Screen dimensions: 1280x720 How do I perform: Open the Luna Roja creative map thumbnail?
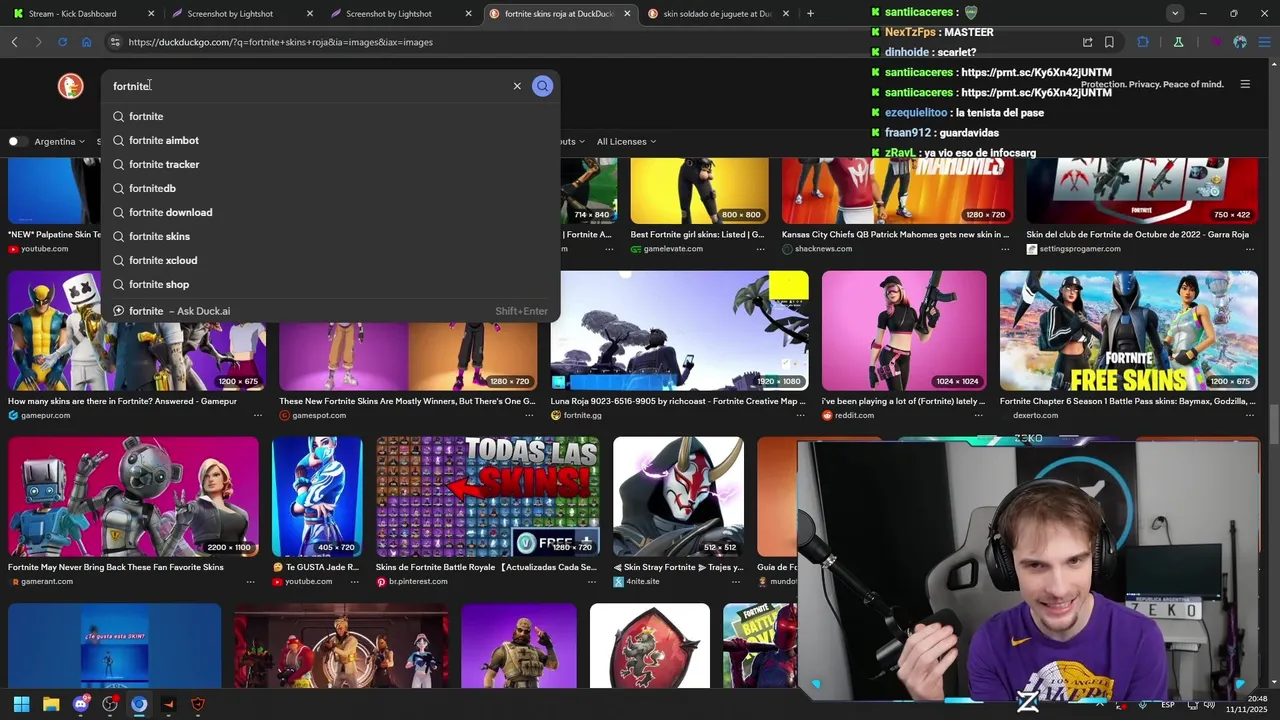pos(679,330)
